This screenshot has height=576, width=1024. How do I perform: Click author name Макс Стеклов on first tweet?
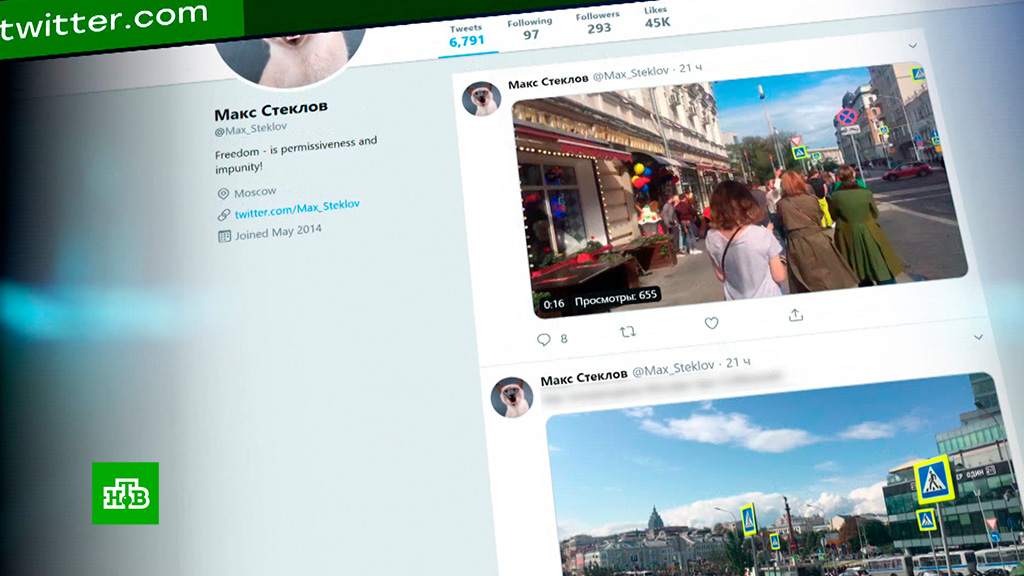pyautogui.click(x=548, y=81)
